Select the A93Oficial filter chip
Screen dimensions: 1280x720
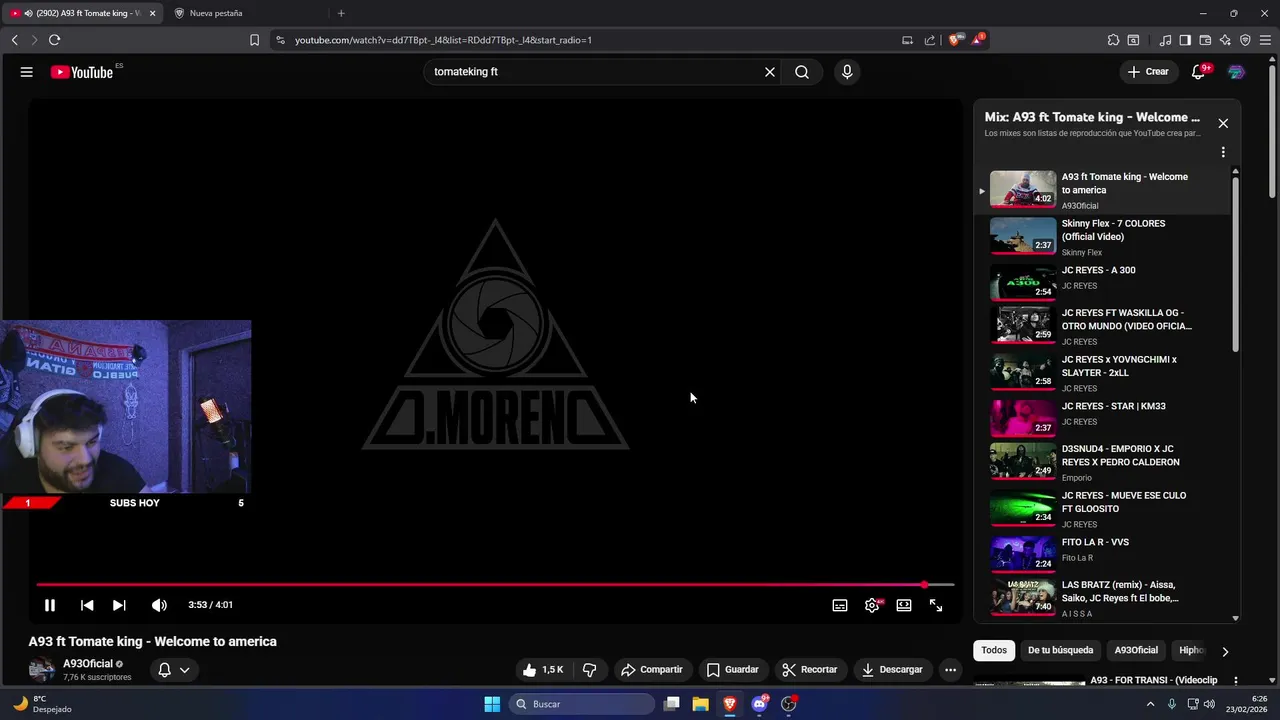(1136, 650)
